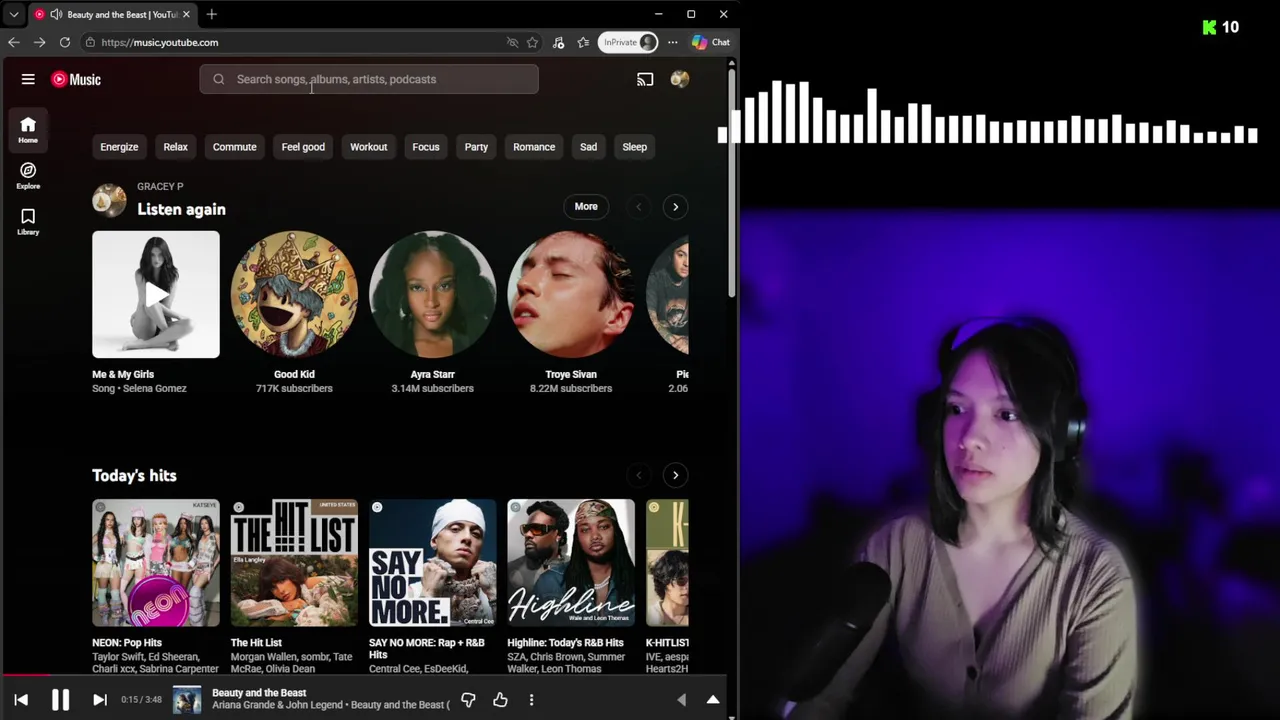Click GRACEY P profile picture
Viewport: 1280px width, 720px height.
pos(109,200)
